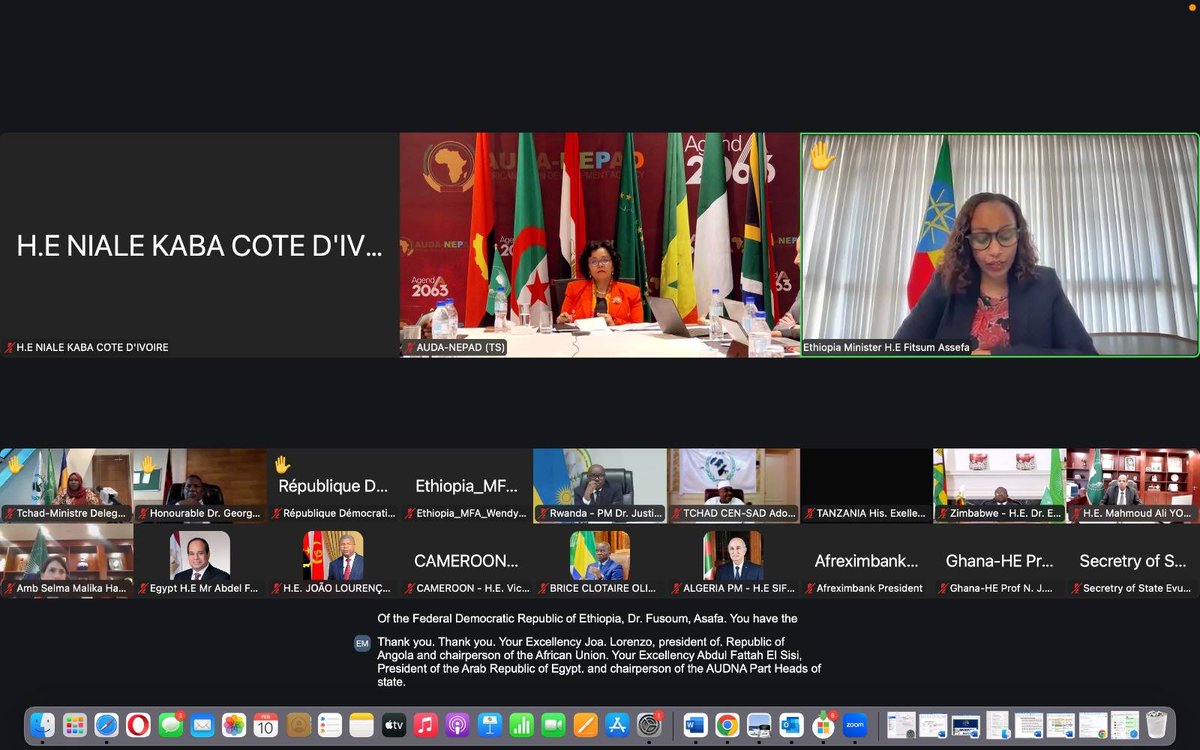Click raised hand on Ethiopia Minister tile
This screenshot has width=1200, height=750.
tap(822, 155)
